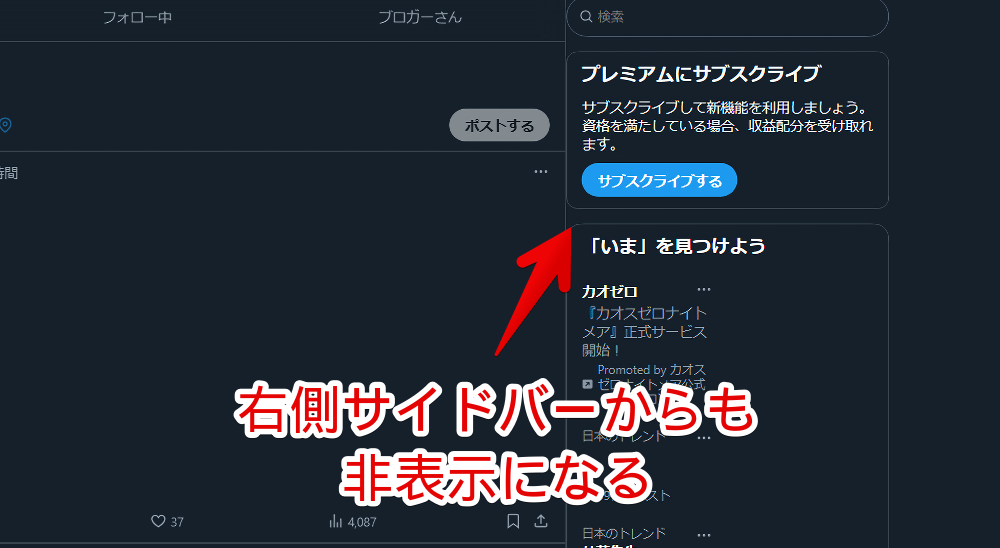
Task: Switch to the ブロガーさん tab
Action: pos(420,18)
